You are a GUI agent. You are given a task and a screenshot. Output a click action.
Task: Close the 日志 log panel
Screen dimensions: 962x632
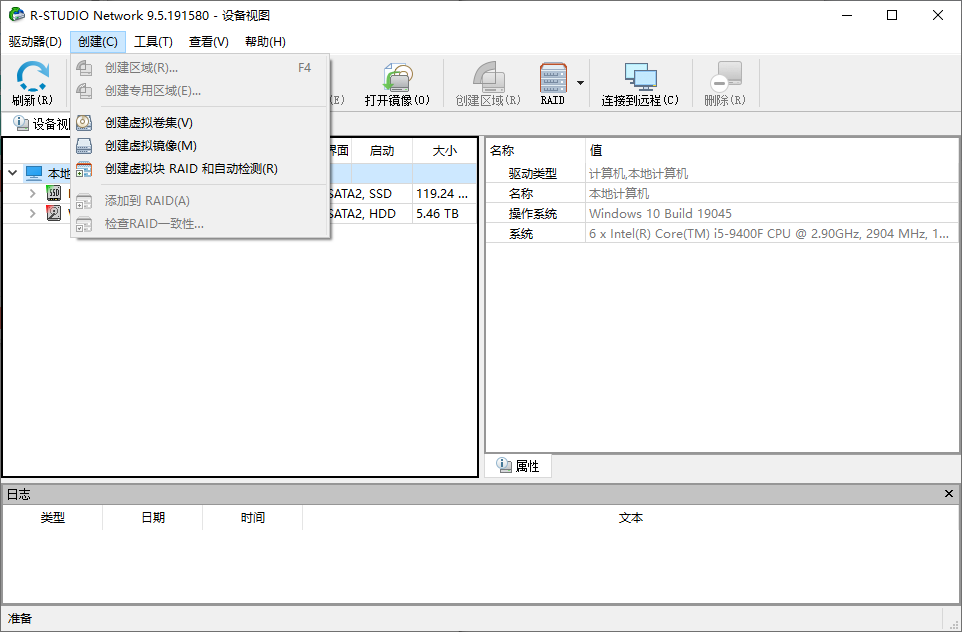point(949,493)
